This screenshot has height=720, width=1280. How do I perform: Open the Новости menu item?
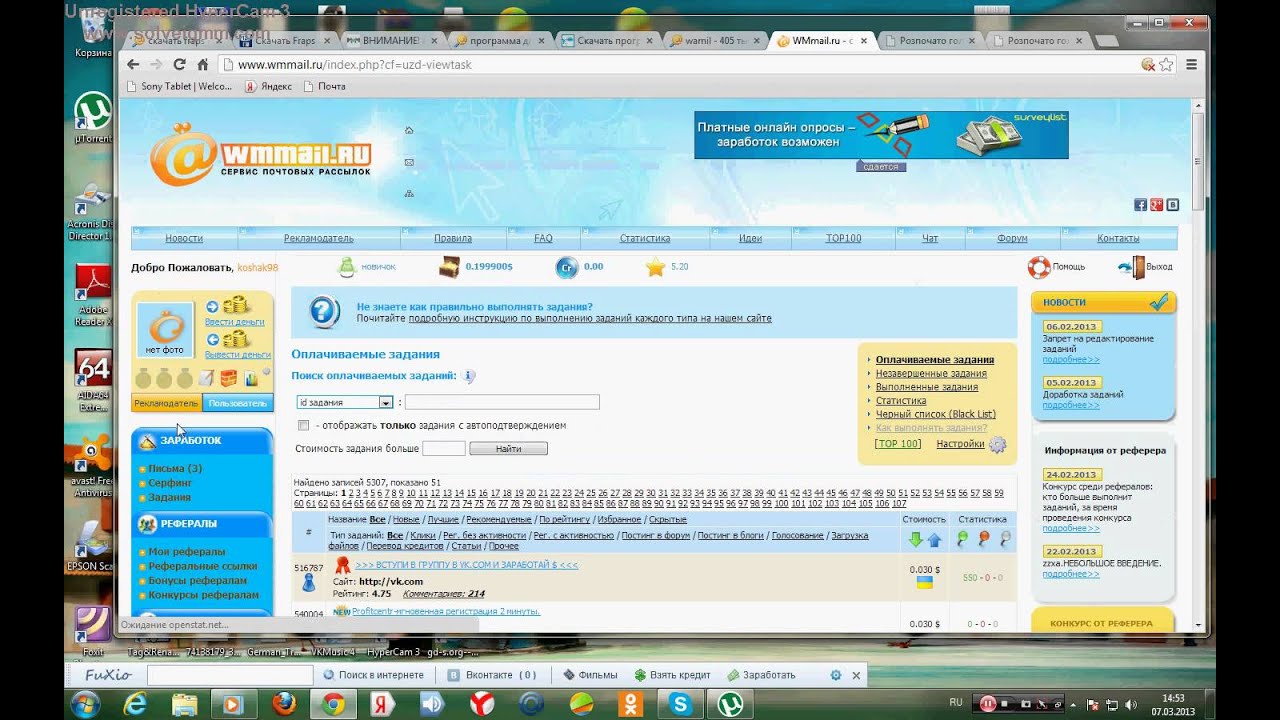coord(184,238)
